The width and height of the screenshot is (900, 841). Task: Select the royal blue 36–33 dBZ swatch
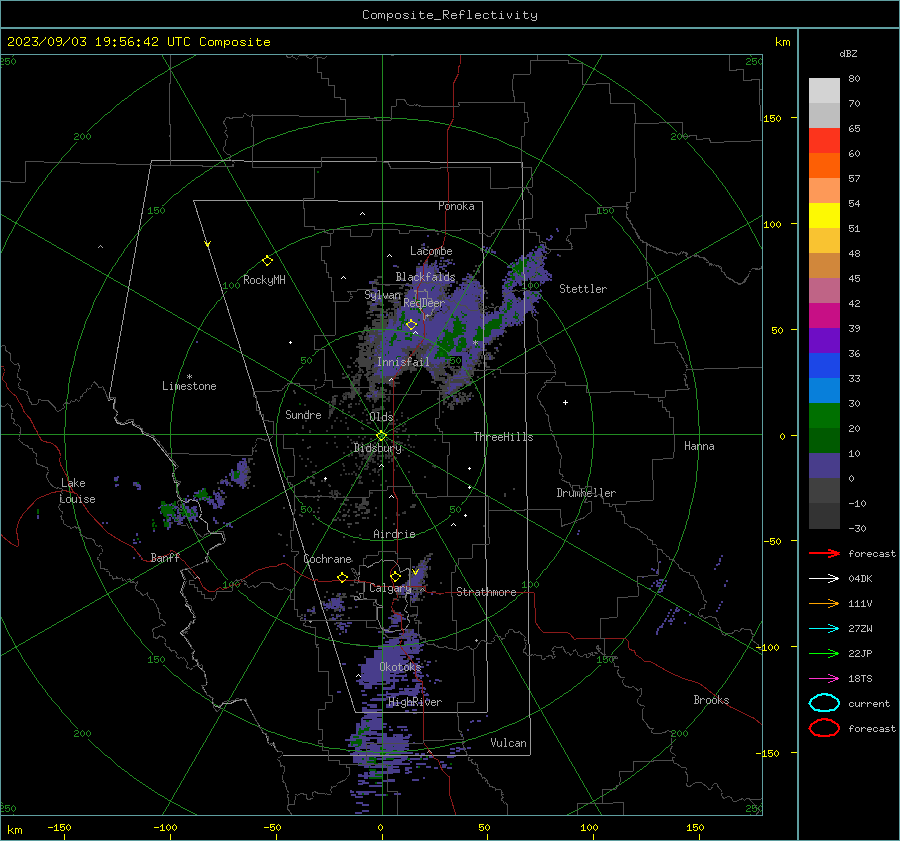coord(824,365)
